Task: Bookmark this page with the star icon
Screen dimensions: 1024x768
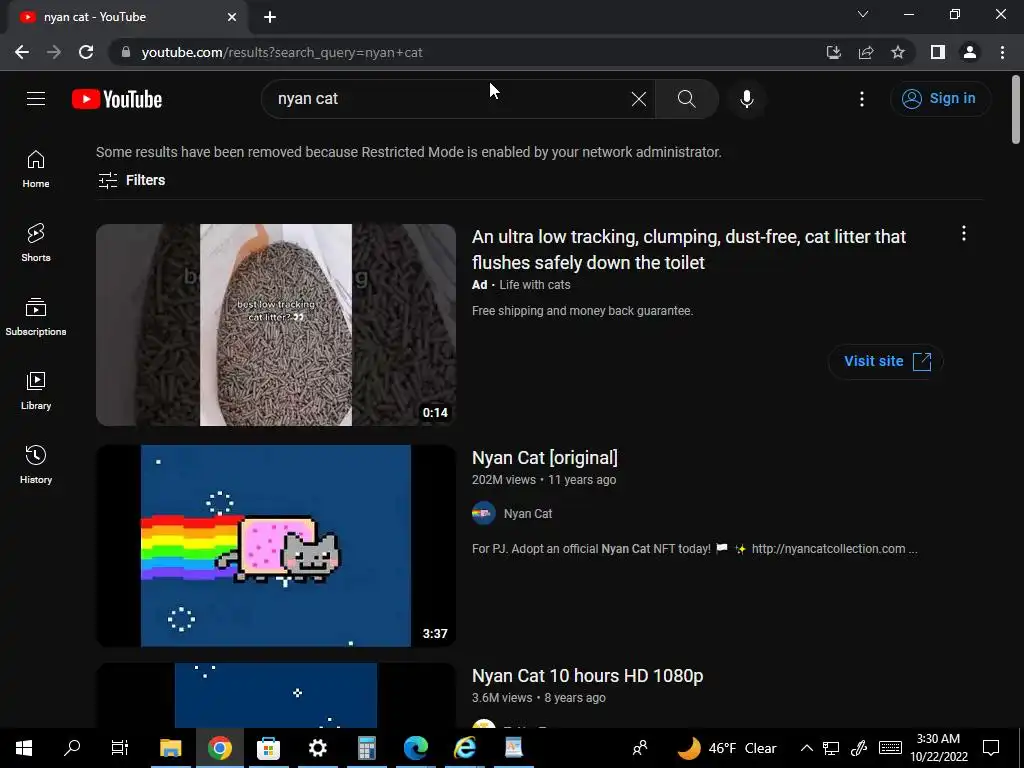Action: (x=898, y=52)
